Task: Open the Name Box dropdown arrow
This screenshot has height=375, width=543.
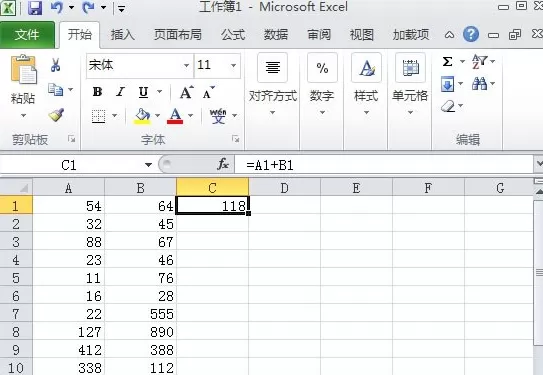Action: coord(148,165)
